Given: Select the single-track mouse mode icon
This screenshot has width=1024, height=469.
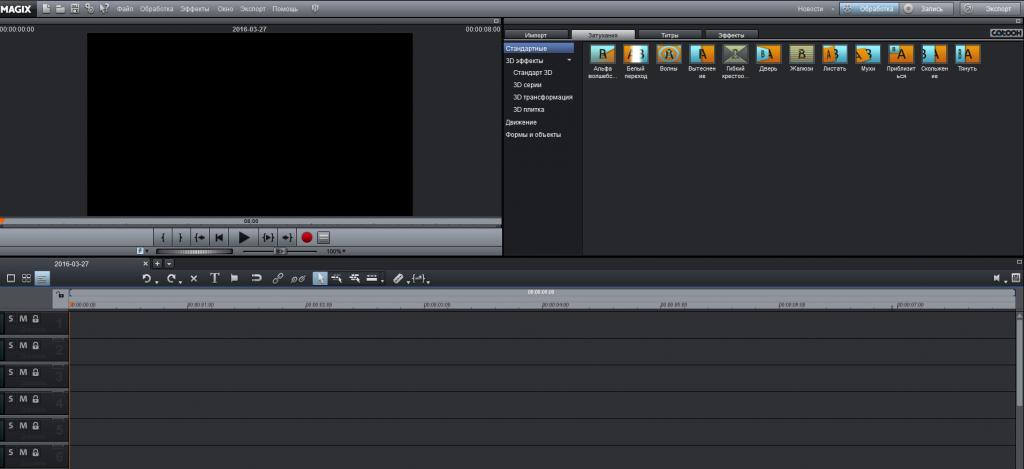Looking at the screenshot, I should coord(336,278).
